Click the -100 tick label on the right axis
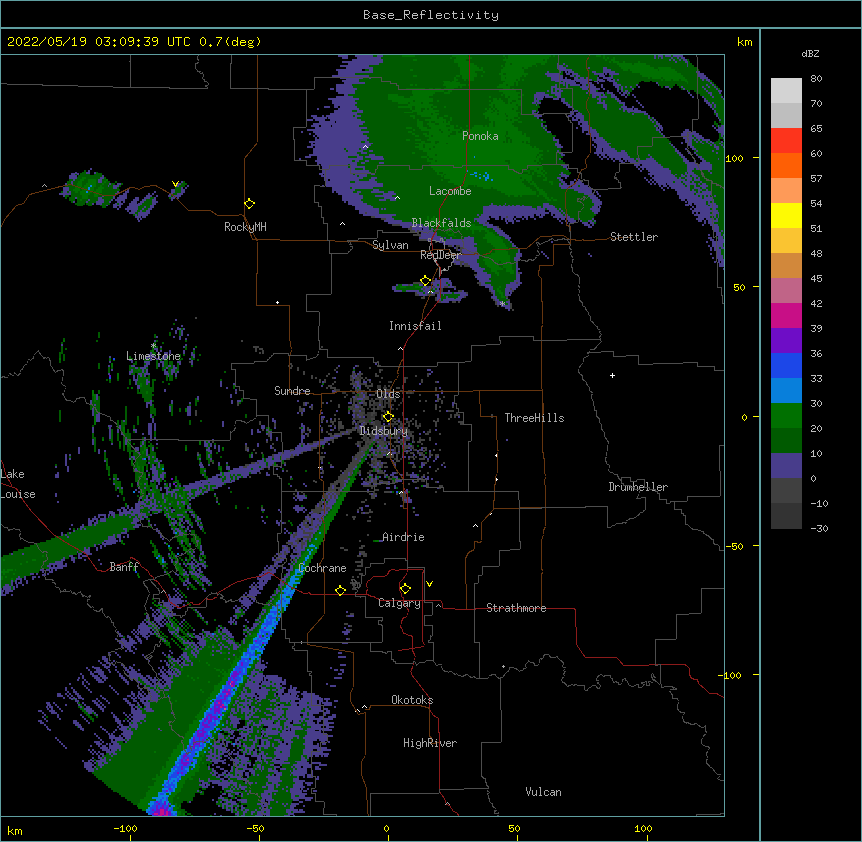Screen dimensions: 862x842 click(x=732, y=675)
